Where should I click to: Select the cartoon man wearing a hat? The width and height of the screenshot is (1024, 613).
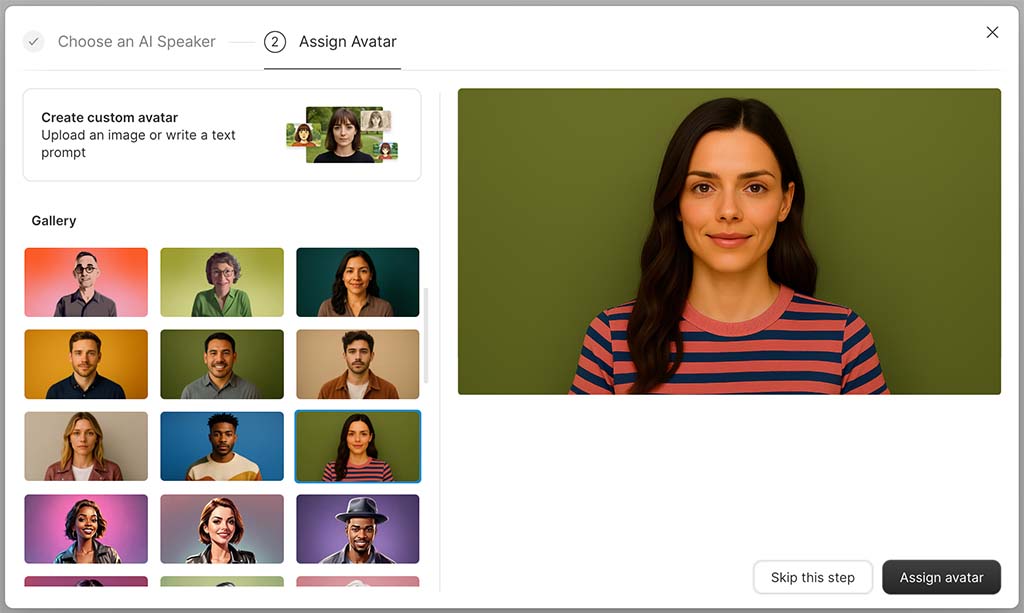pyautogui.click(x=357, y=528)
